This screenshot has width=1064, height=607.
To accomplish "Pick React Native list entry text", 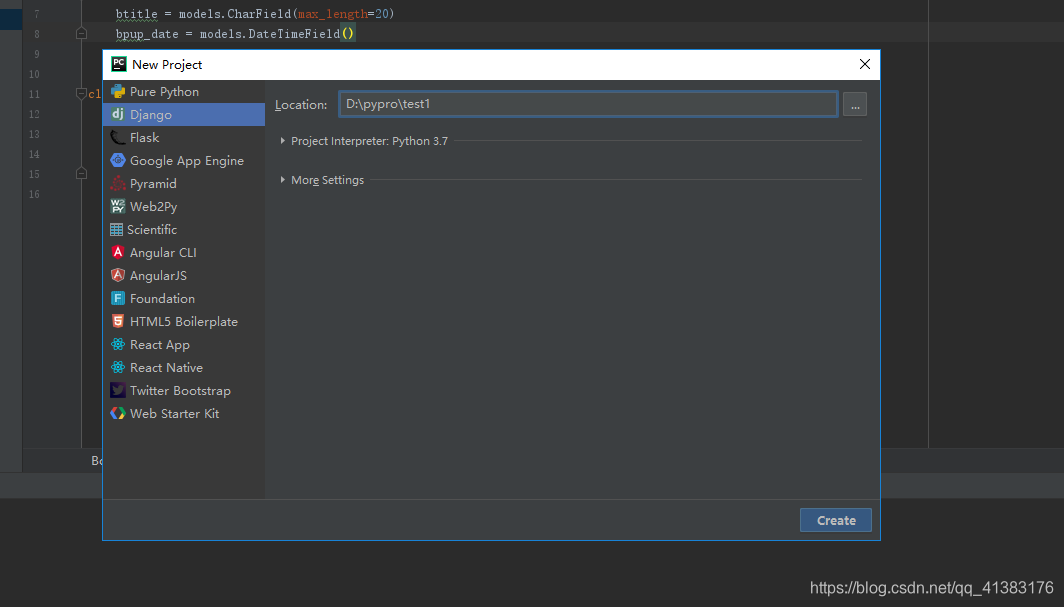I will coord(166,368).
